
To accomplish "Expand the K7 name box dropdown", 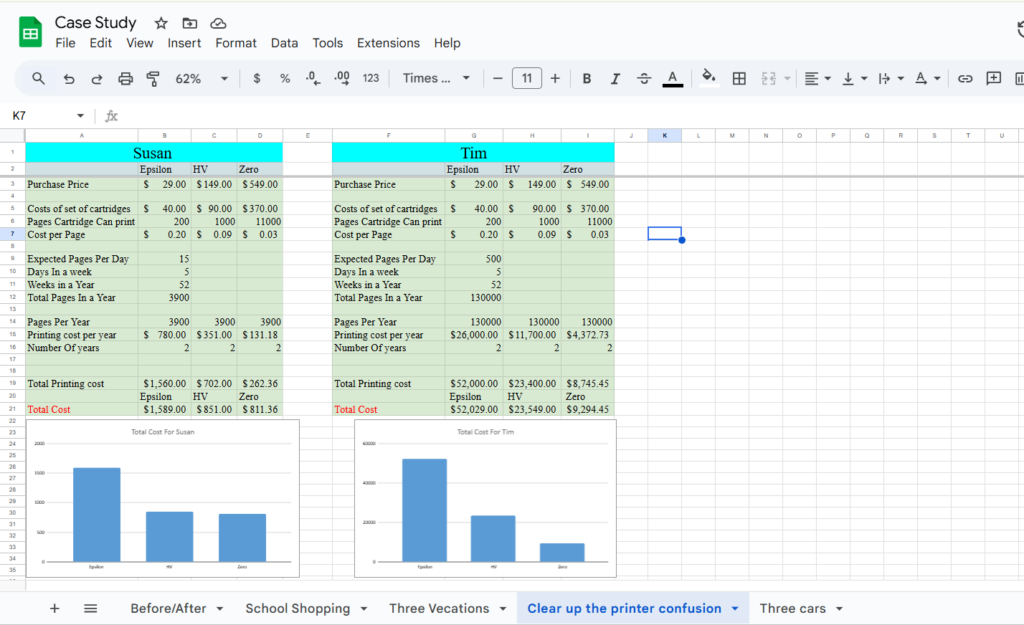I will click(x=80, y=116).
